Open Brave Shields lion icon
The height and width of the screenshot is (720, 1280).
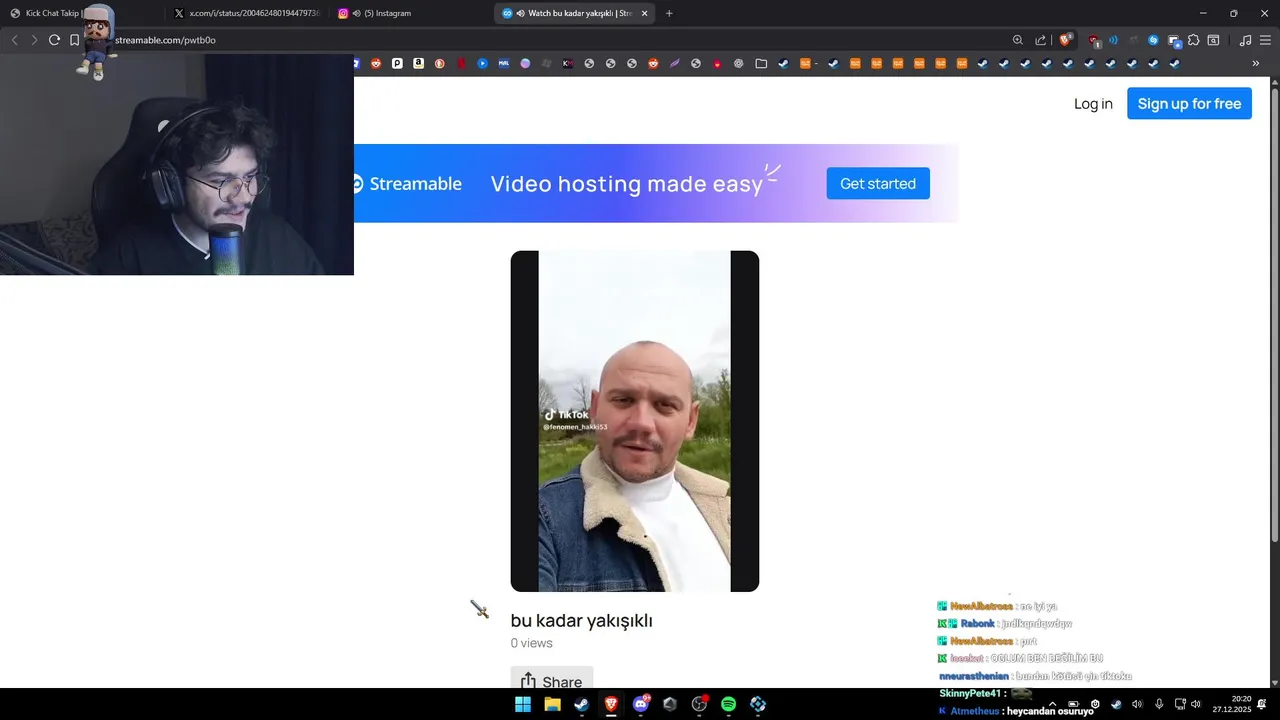[1066, 40]
